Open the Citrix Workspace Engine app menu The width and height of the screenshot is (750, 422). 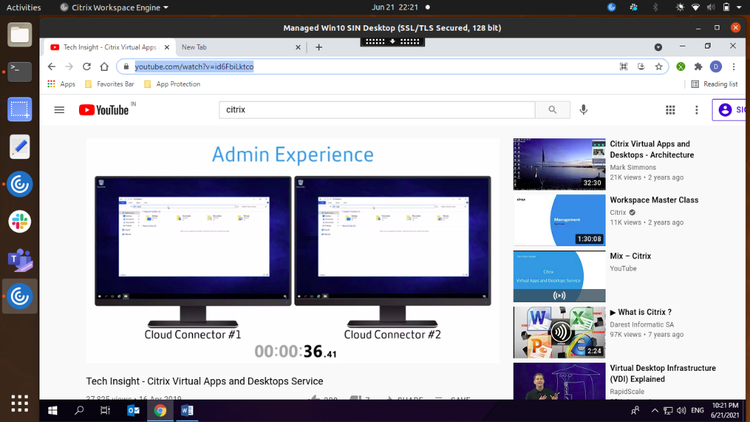click(x=114, y=7)
